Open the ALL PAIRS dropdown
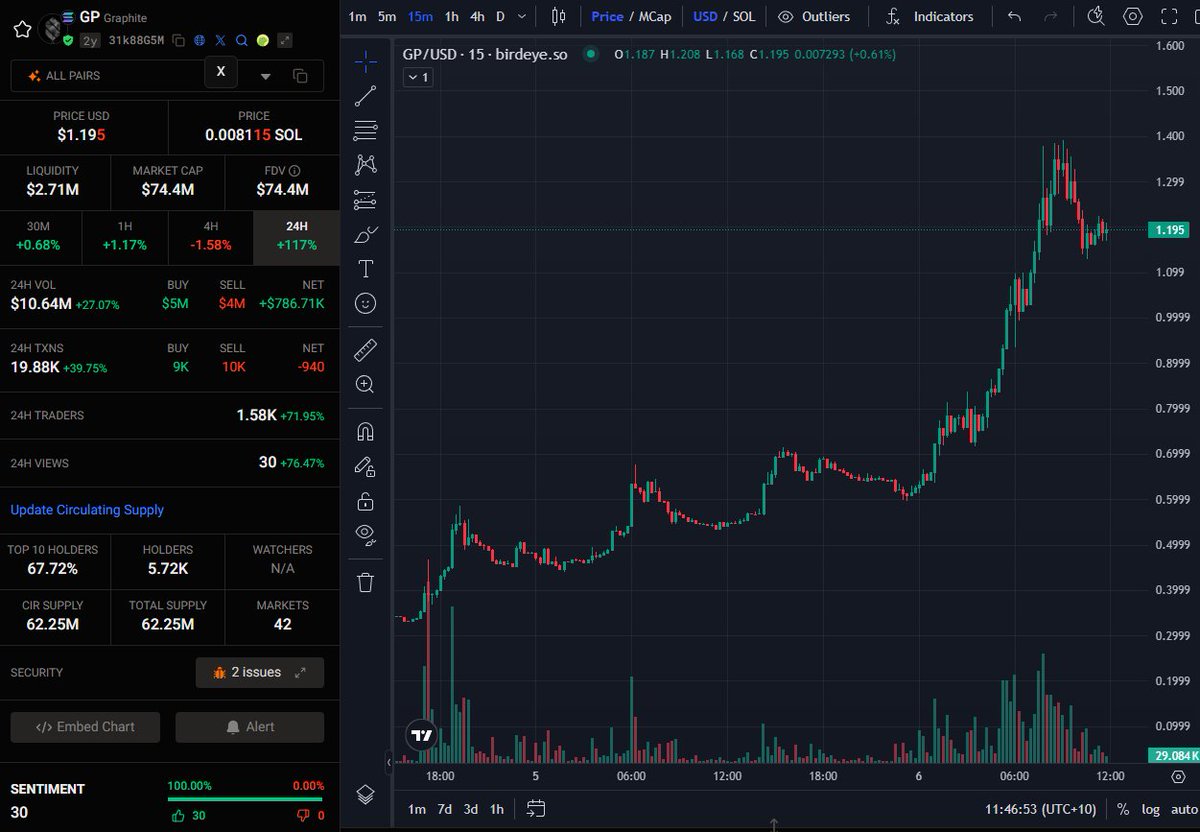 (x=266, y=76)
